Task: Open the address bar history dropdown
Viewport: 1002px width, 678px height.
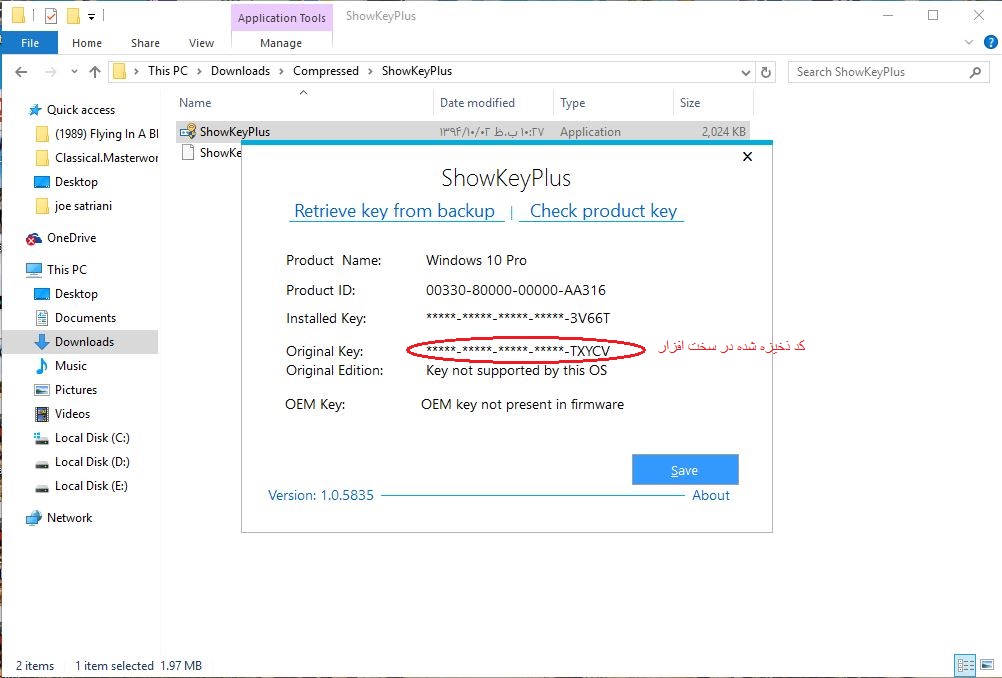Action: tap(745, 72)
